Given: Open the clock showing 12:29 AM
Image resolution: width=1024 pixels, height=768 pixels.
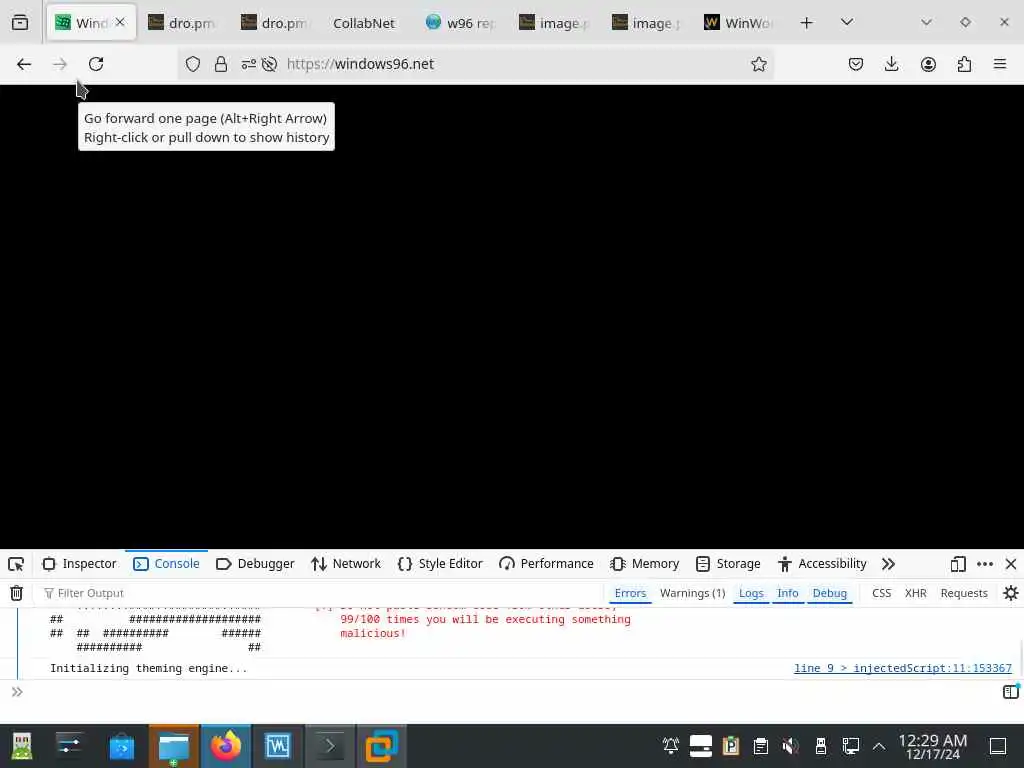Looking at the screenshot, I should click(933, 746).
